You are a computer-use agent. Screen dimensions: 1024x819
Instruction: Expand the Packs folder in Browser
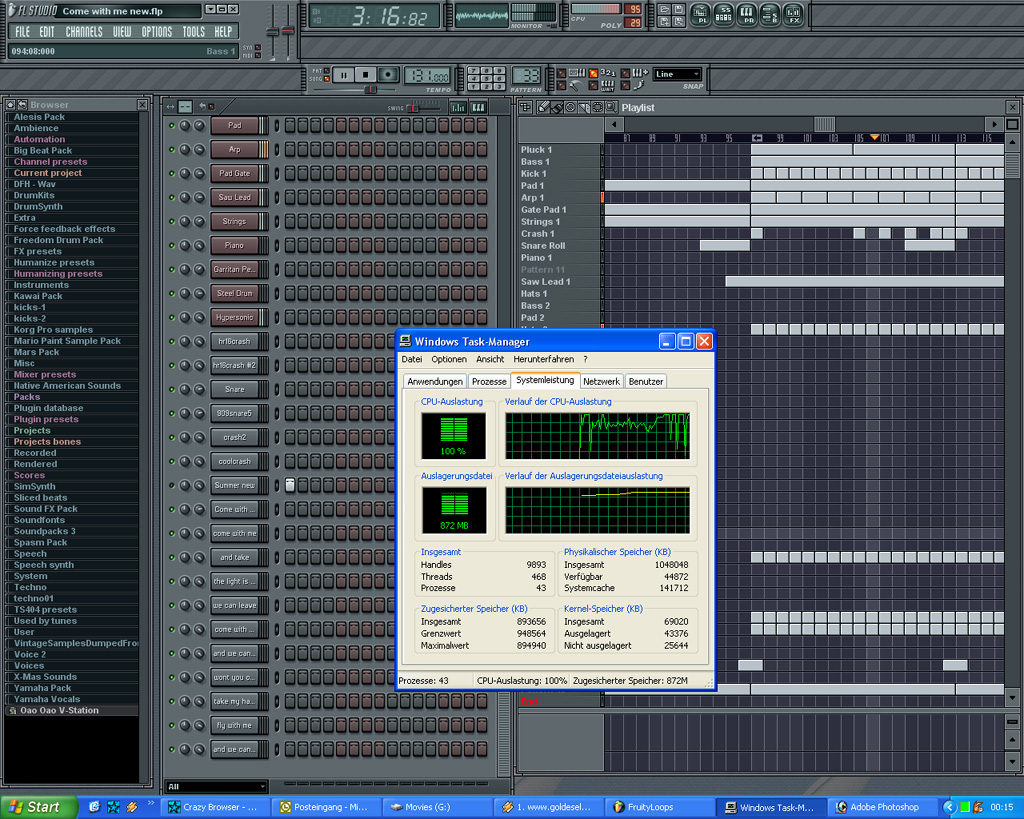(x=27, y=396)
